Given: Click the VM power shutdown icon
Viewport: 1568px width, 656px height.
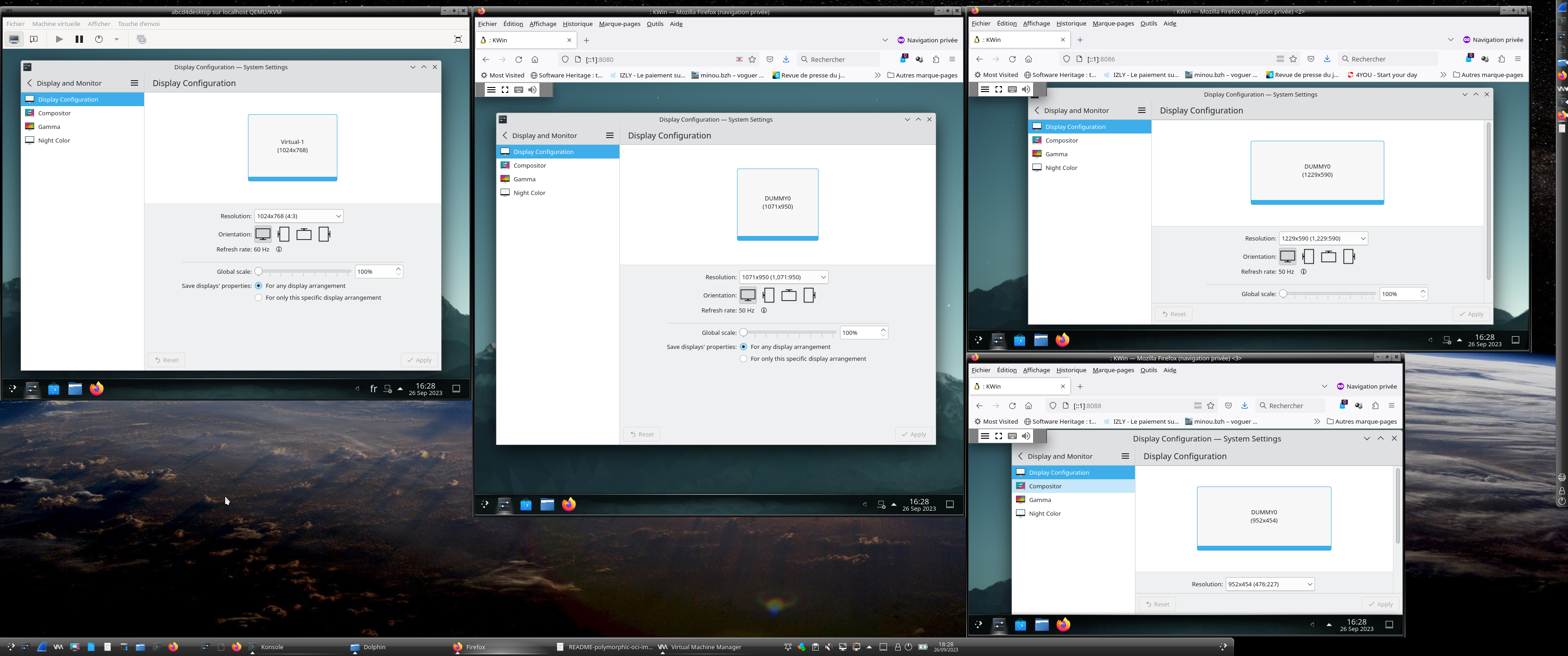Looking at the screenshot, I should pyautogui.click(x=98, y=39).
